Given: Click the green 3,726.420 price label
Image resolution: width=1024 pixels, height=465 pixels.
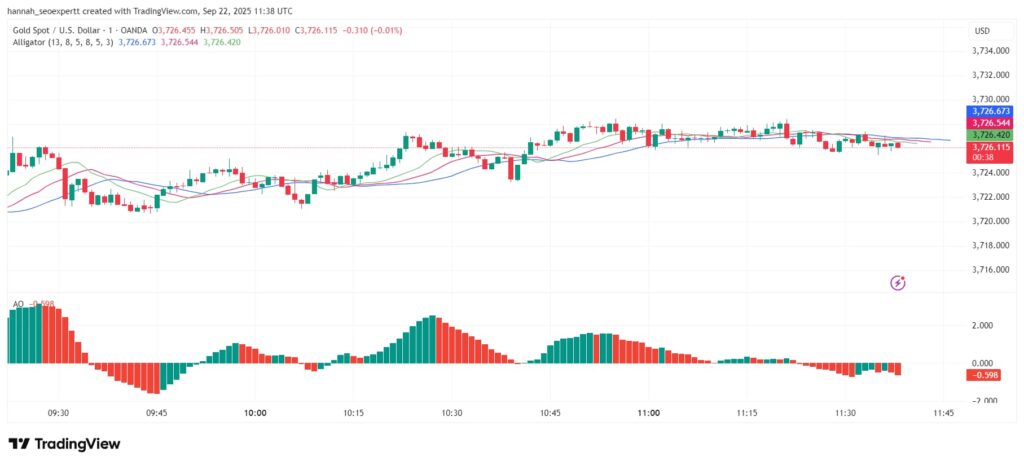Looking at the screenshot, I should pyautogui.click(x=988, y=135).
